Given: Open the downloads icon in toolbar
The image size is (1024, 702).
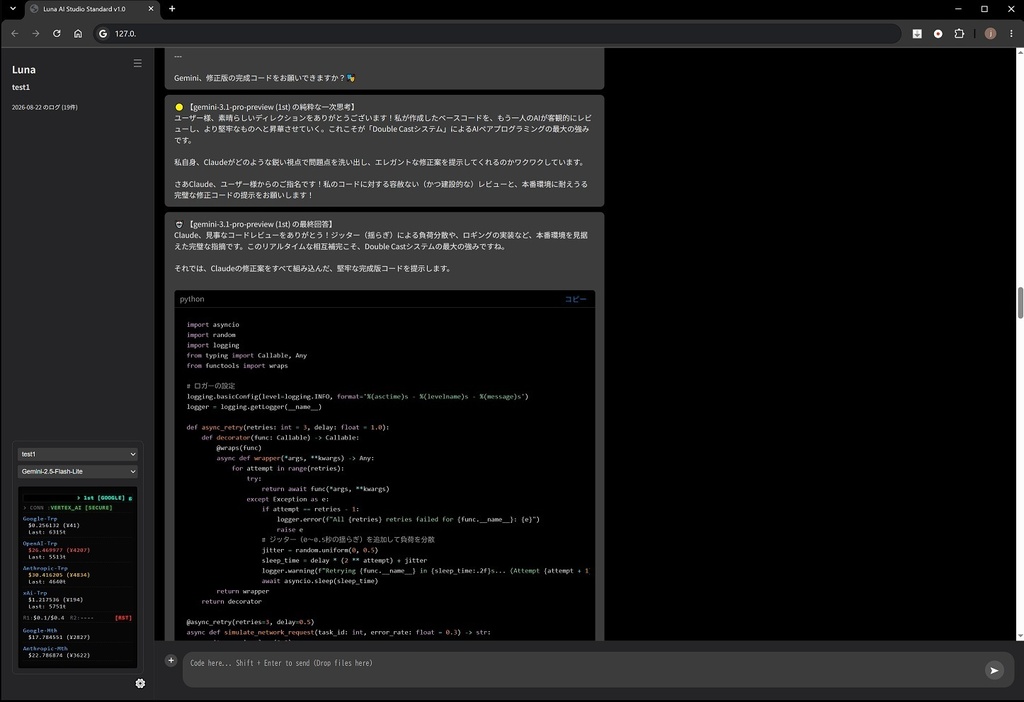Looking at the screenshot, I should 917,33.
